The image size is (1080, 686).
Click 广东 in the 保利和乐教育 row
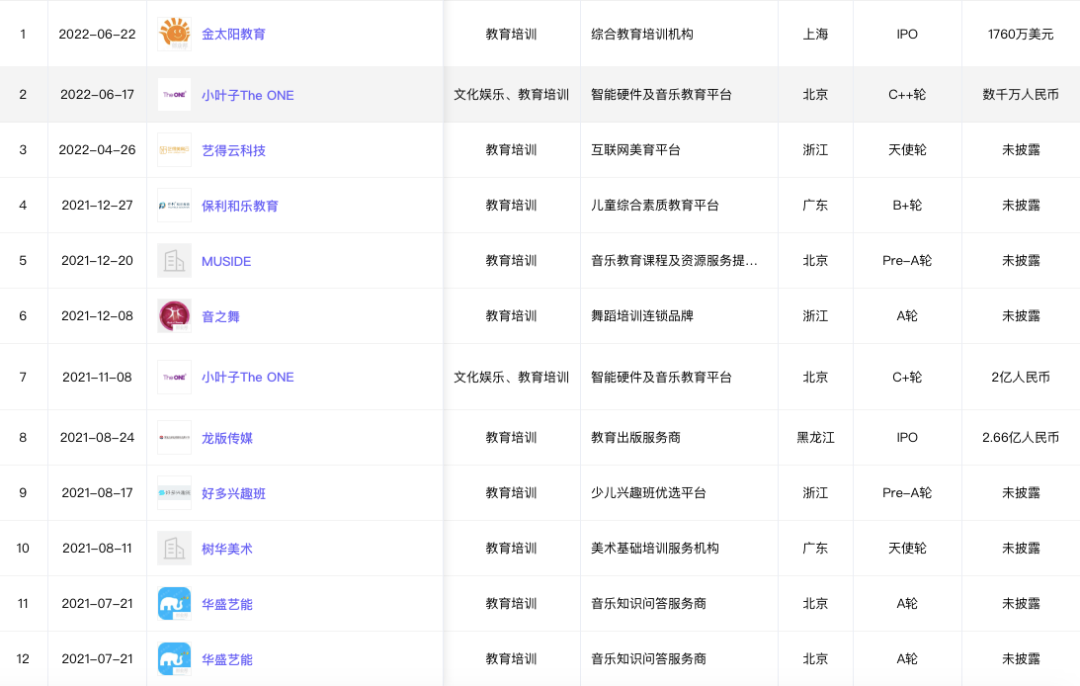(816, 205)
